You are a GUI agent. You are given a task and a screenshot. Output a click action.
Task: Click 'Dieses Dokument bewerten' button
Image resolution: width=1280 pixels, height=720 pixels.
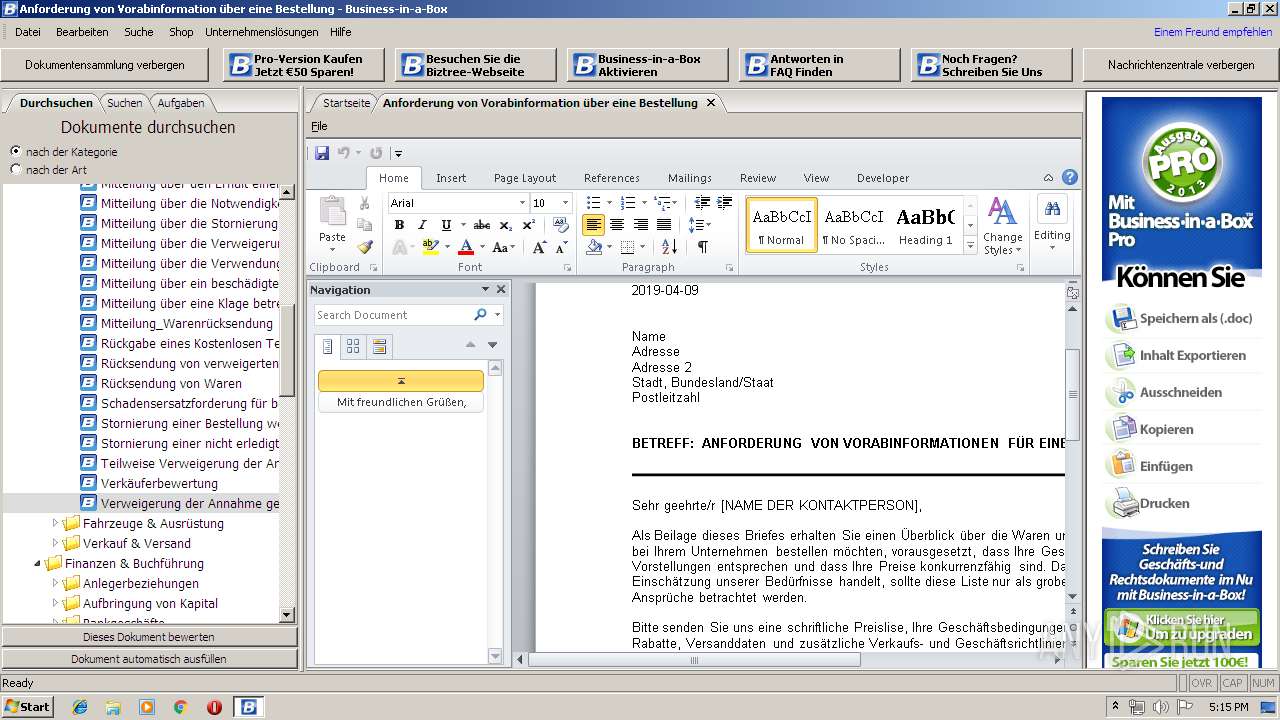pyautogui.click(x=149, y=637)
